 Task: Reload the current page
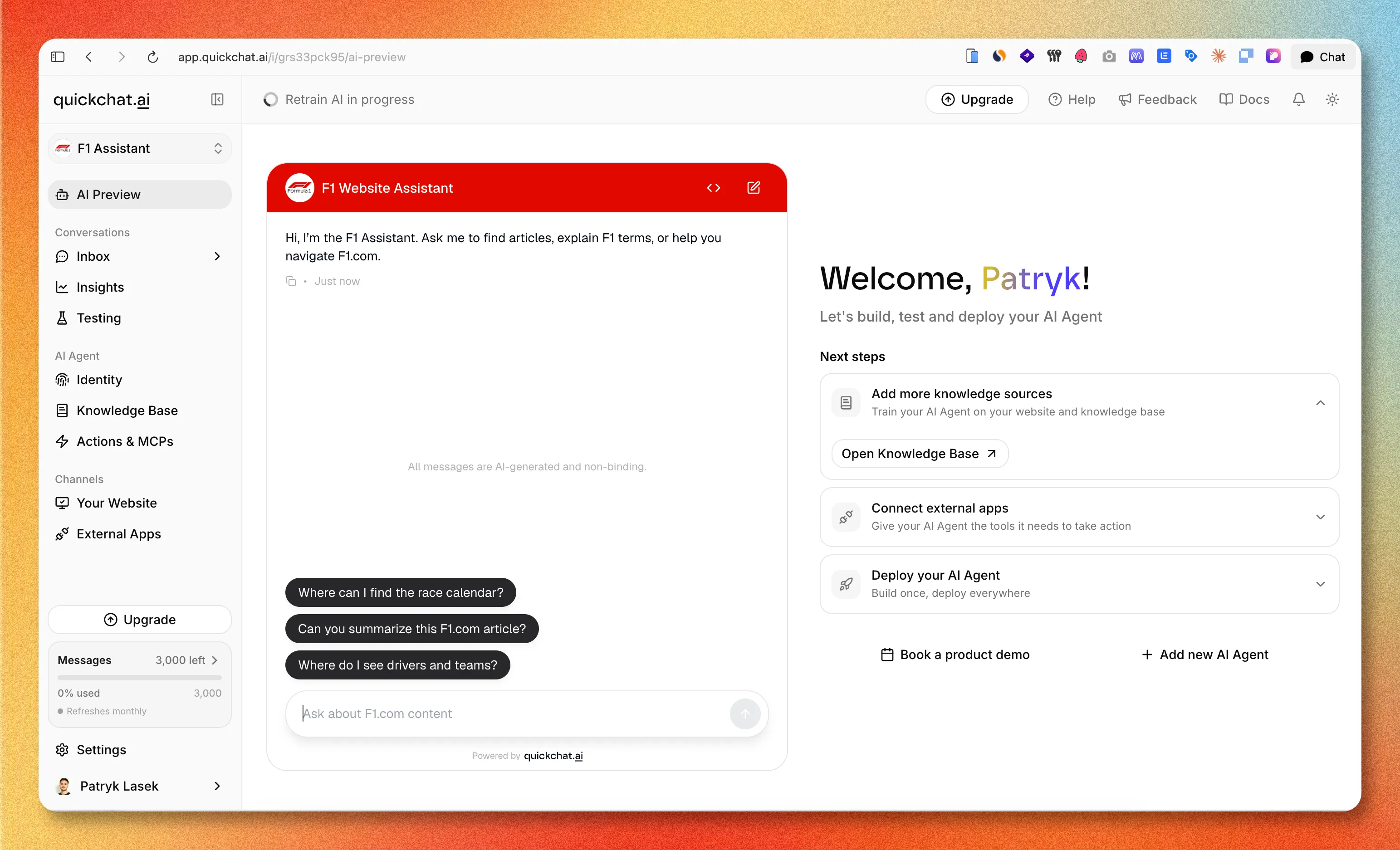pyautogui.click(x=152, y=57)
